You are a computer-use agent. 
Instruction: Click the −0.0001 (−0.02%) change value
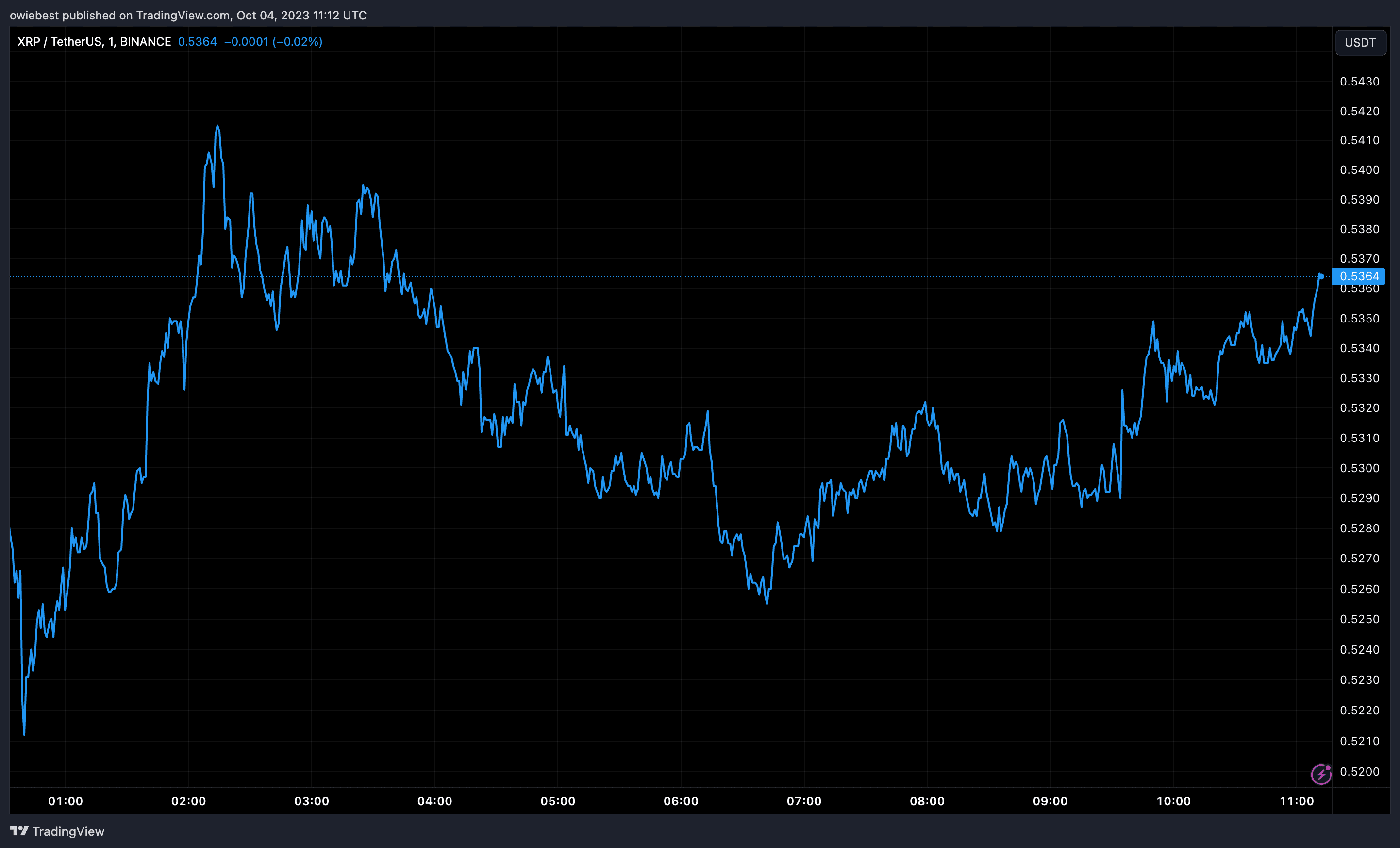[273, 41]
